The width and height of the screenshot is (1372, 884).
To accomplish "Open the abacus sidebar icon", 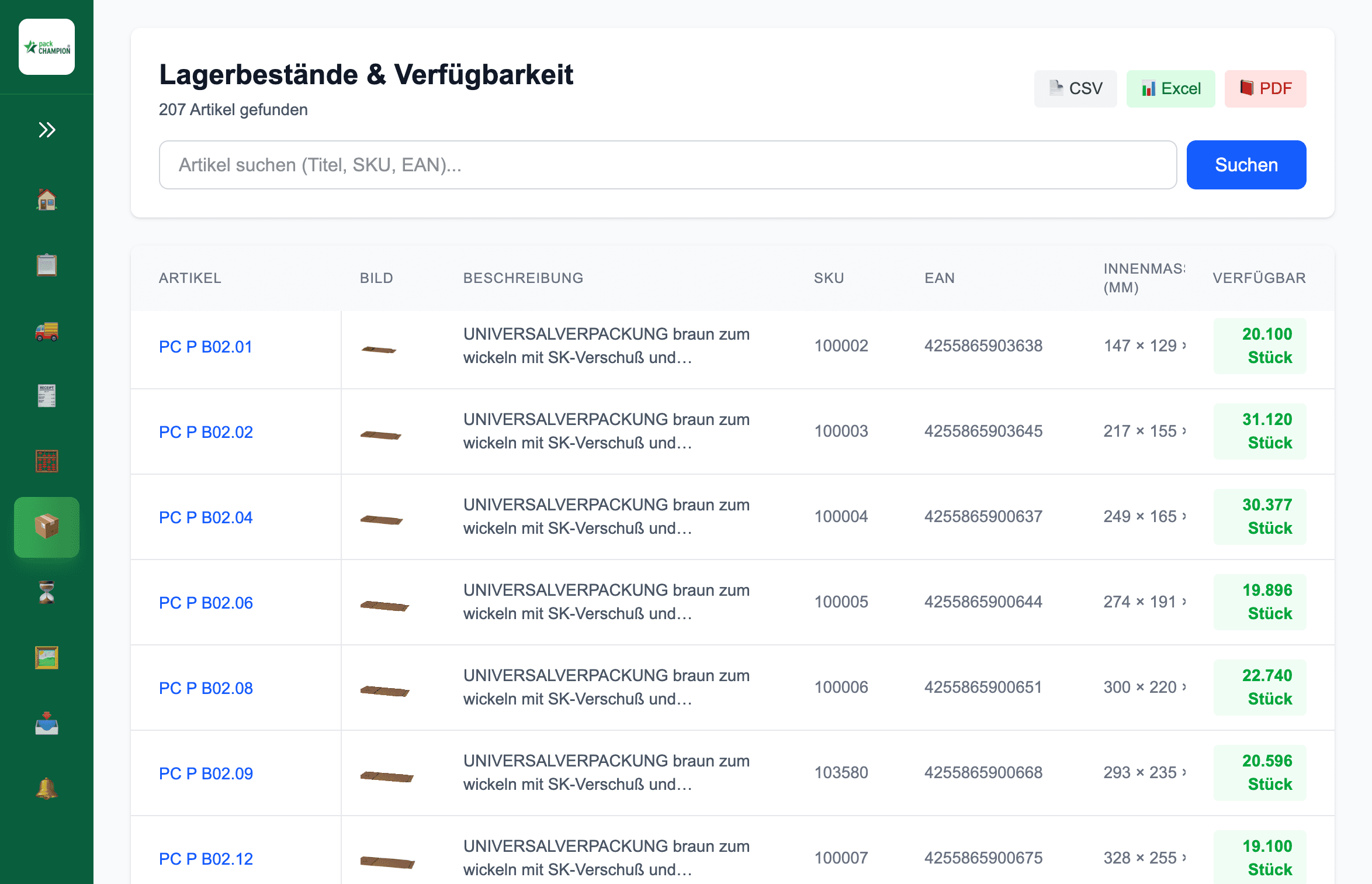I will point(47,461).
